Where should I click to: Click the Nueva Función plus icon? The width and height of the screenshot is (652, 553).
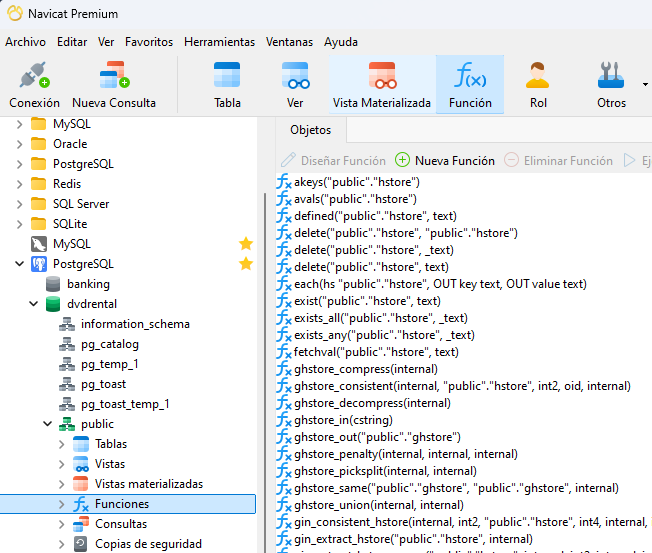coord(402,160)
